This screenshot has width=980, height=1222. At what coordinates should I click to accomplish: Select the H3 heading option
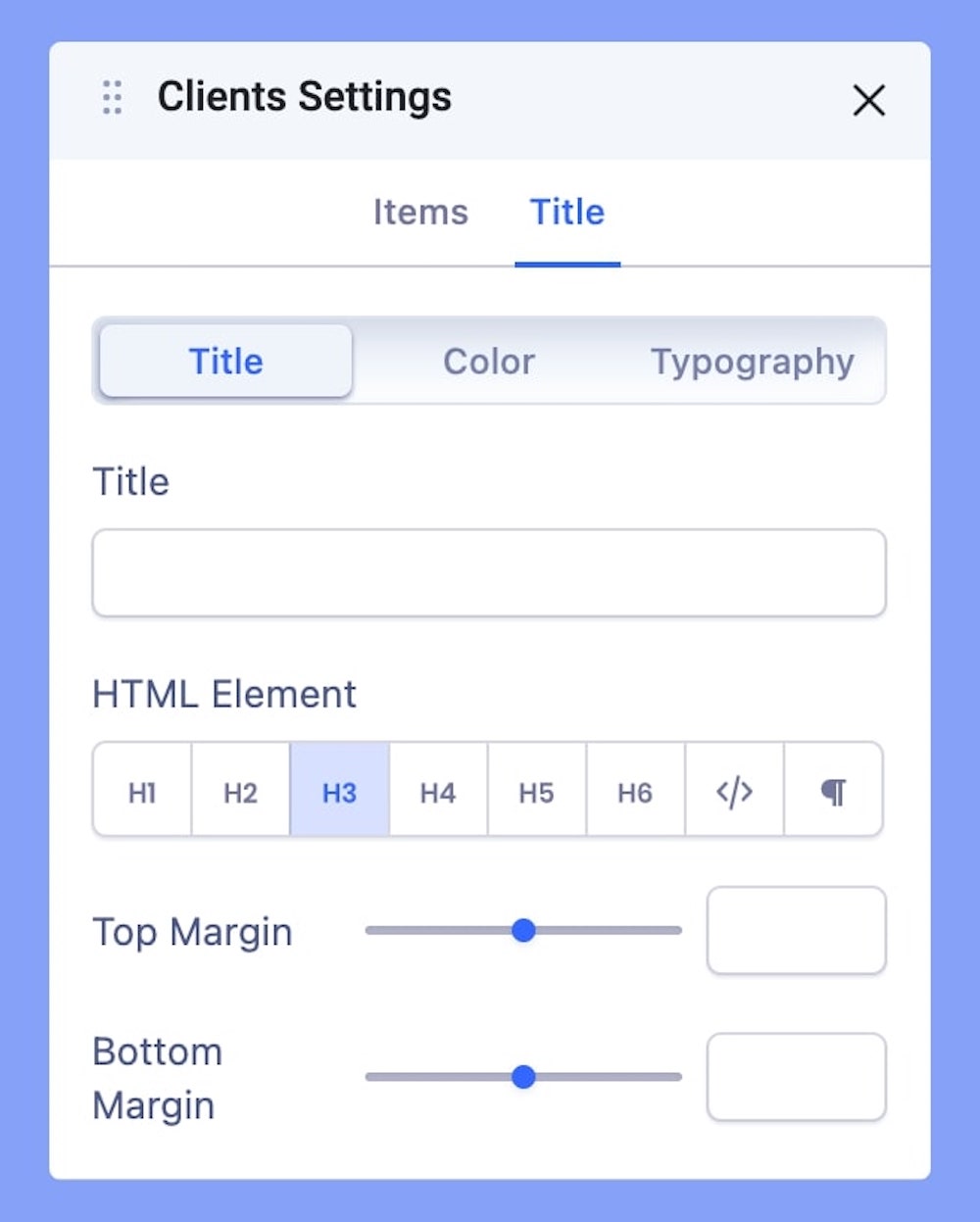pos(339,791)
